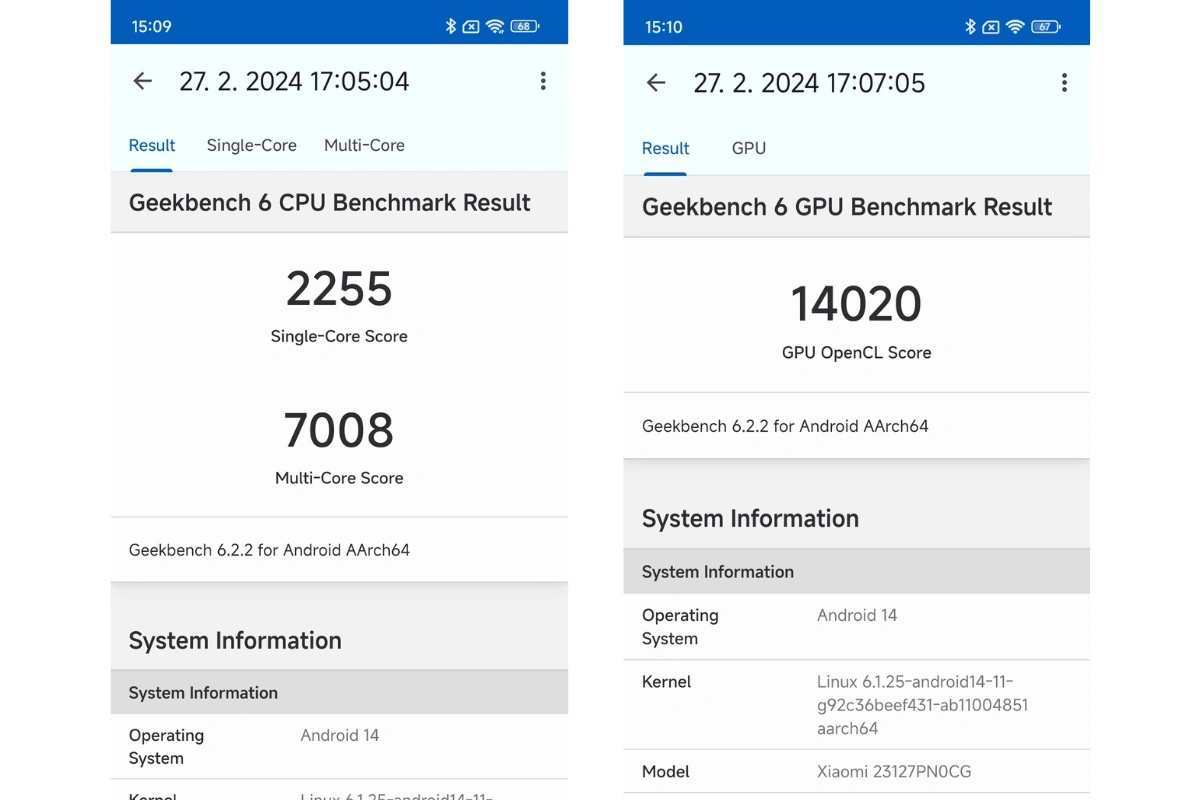Tap the no-SIM icon in left status bar
This screenshot has width=1200, height=800.
click(x=471, y=27)
